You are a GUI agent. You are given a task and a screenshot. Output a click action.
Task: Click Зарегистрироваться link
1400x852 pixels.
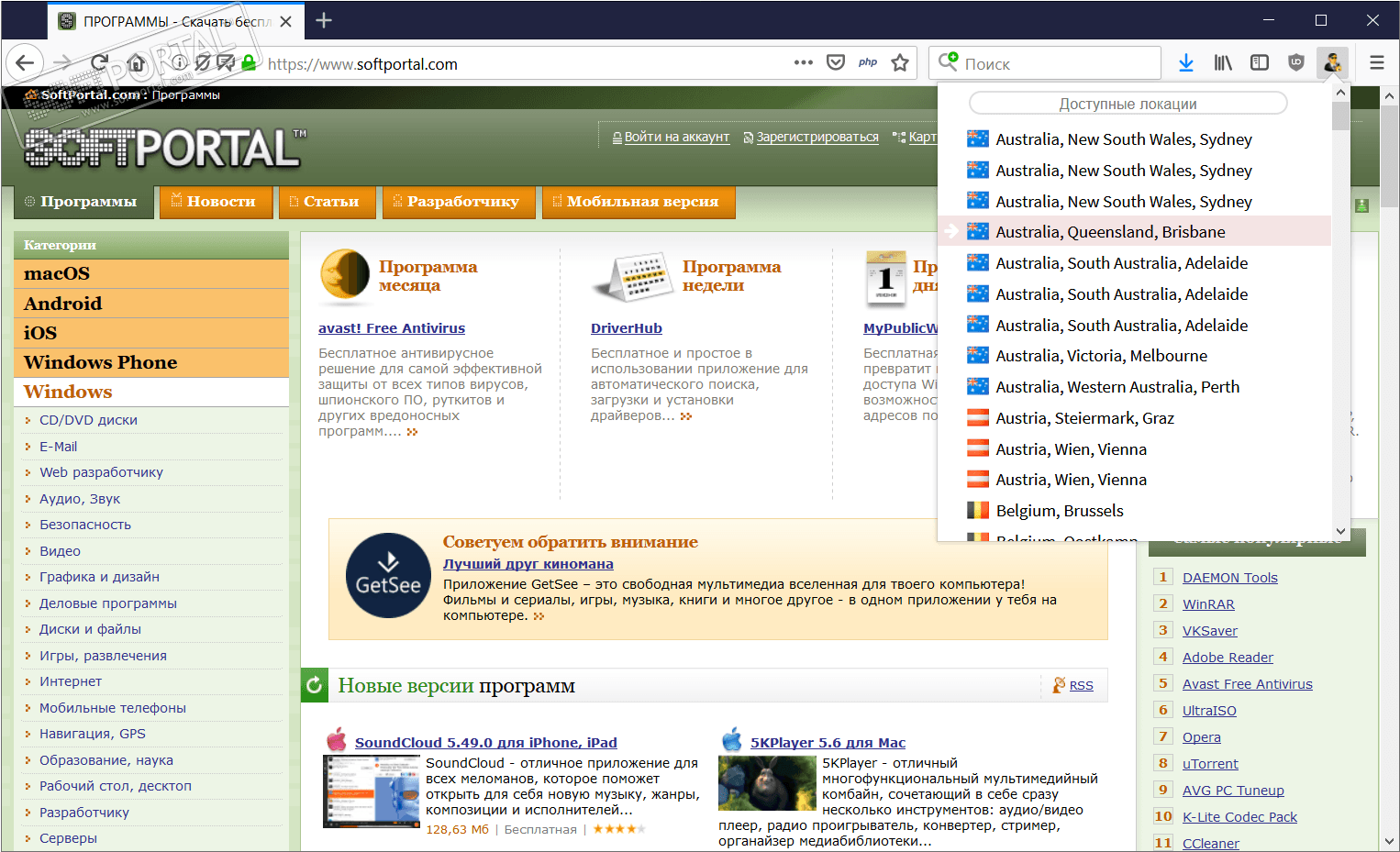pyautogui.click(x=817, y=138)
